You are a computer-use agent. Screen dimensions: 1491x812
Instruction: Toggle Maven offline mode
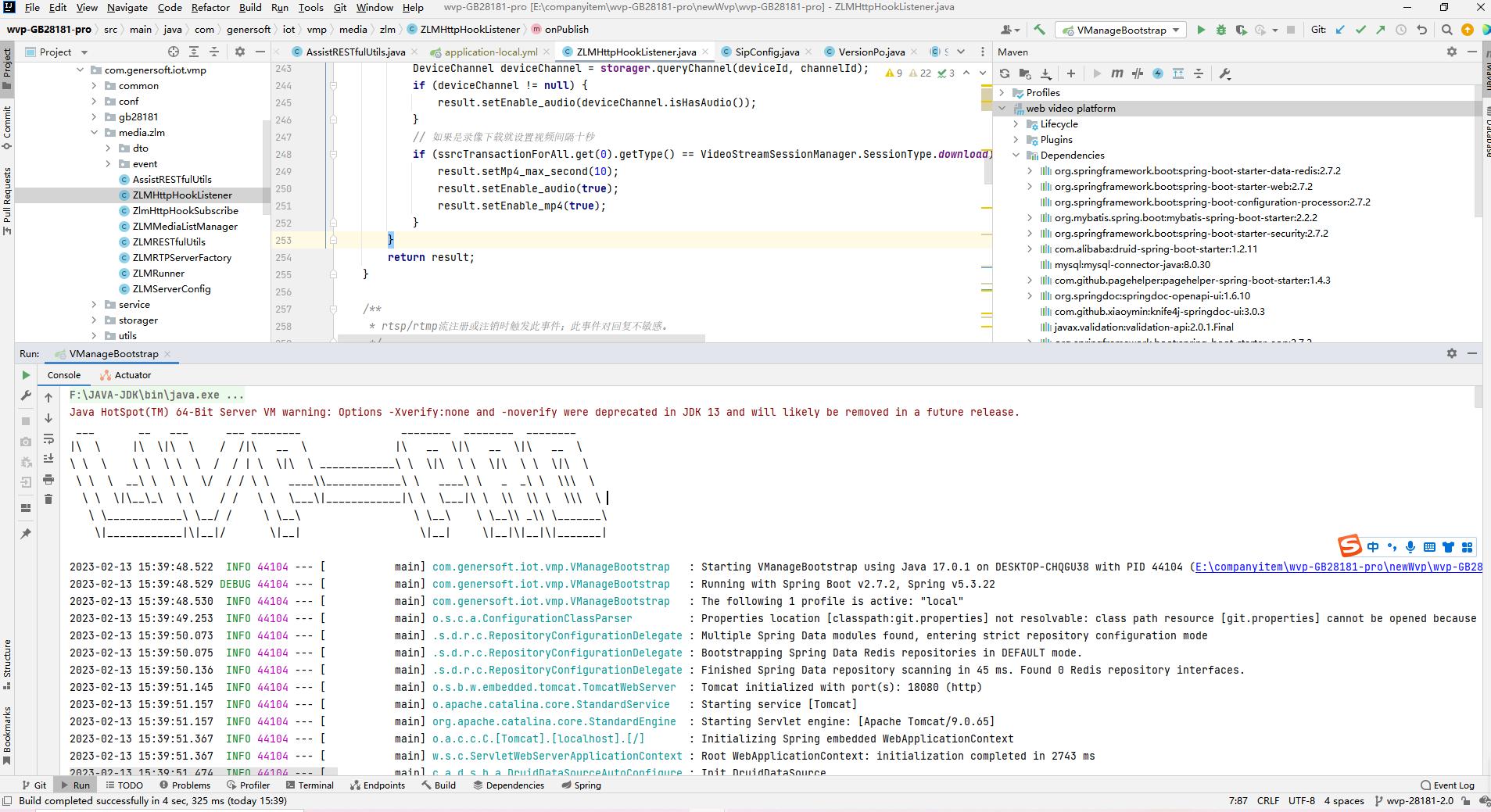[1138, 73]
